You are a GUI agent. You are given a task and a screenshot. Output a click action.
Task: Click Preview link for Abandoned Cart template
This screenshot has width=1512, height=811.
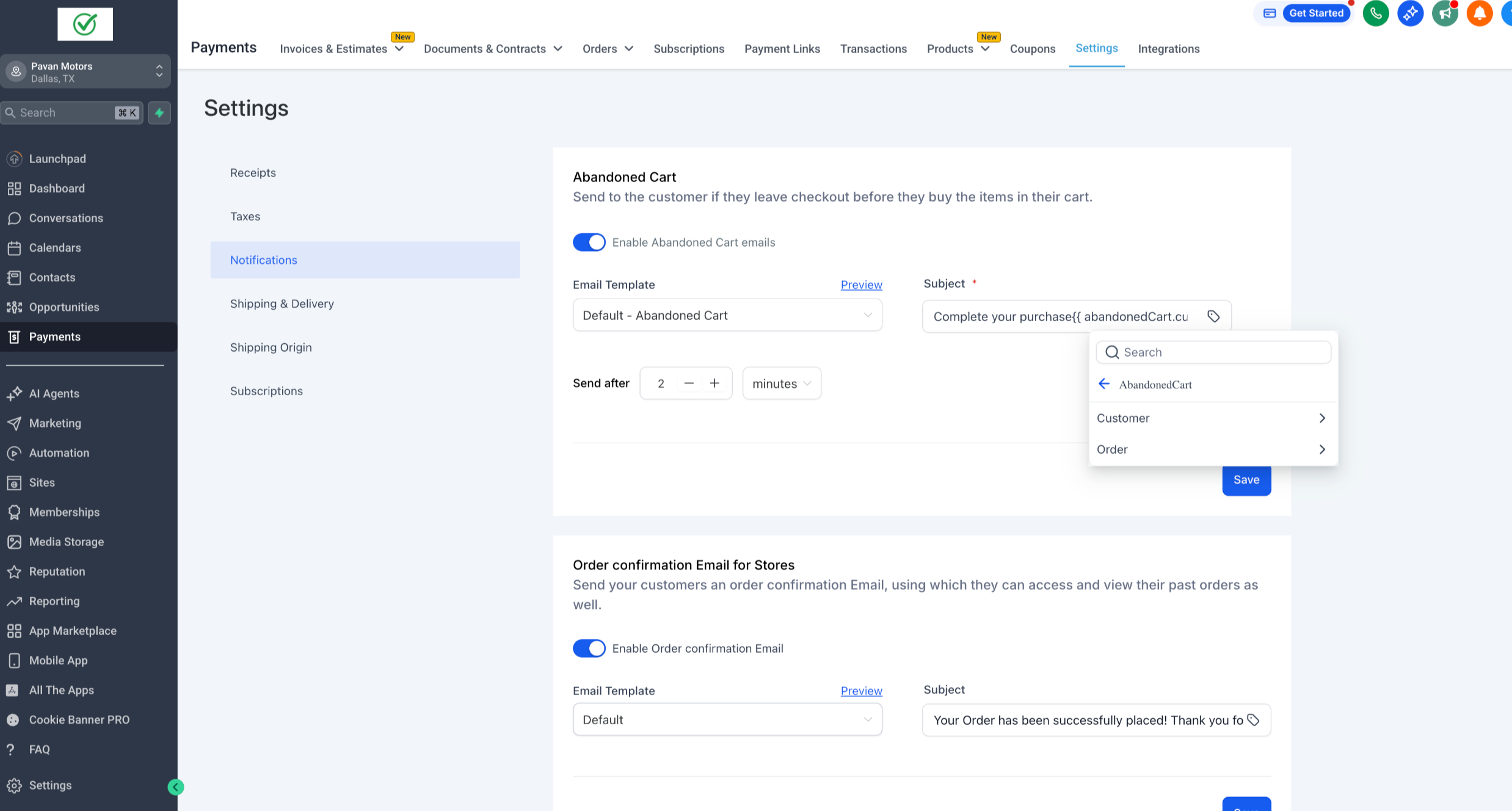(861, 285)
